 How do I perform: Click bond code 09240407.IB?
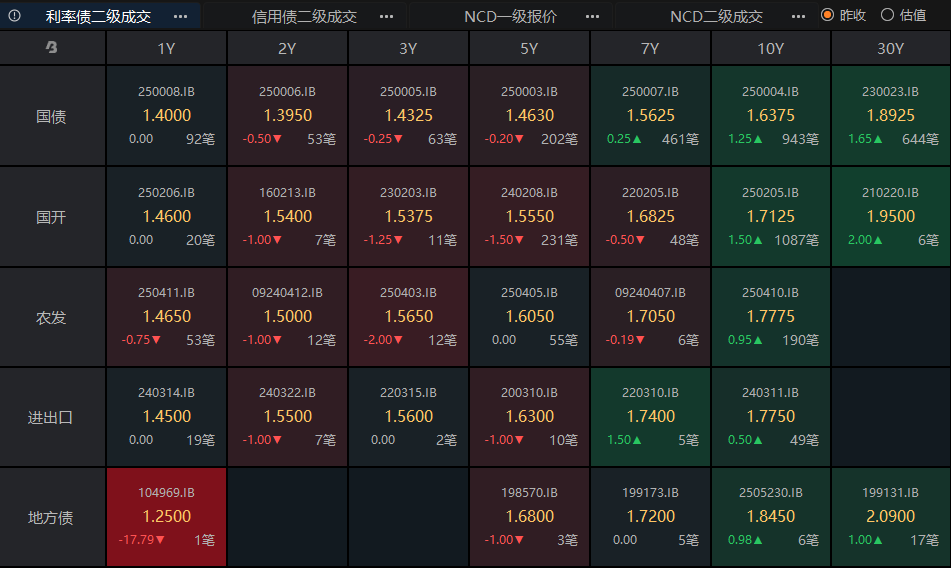(x=650, y=292)
